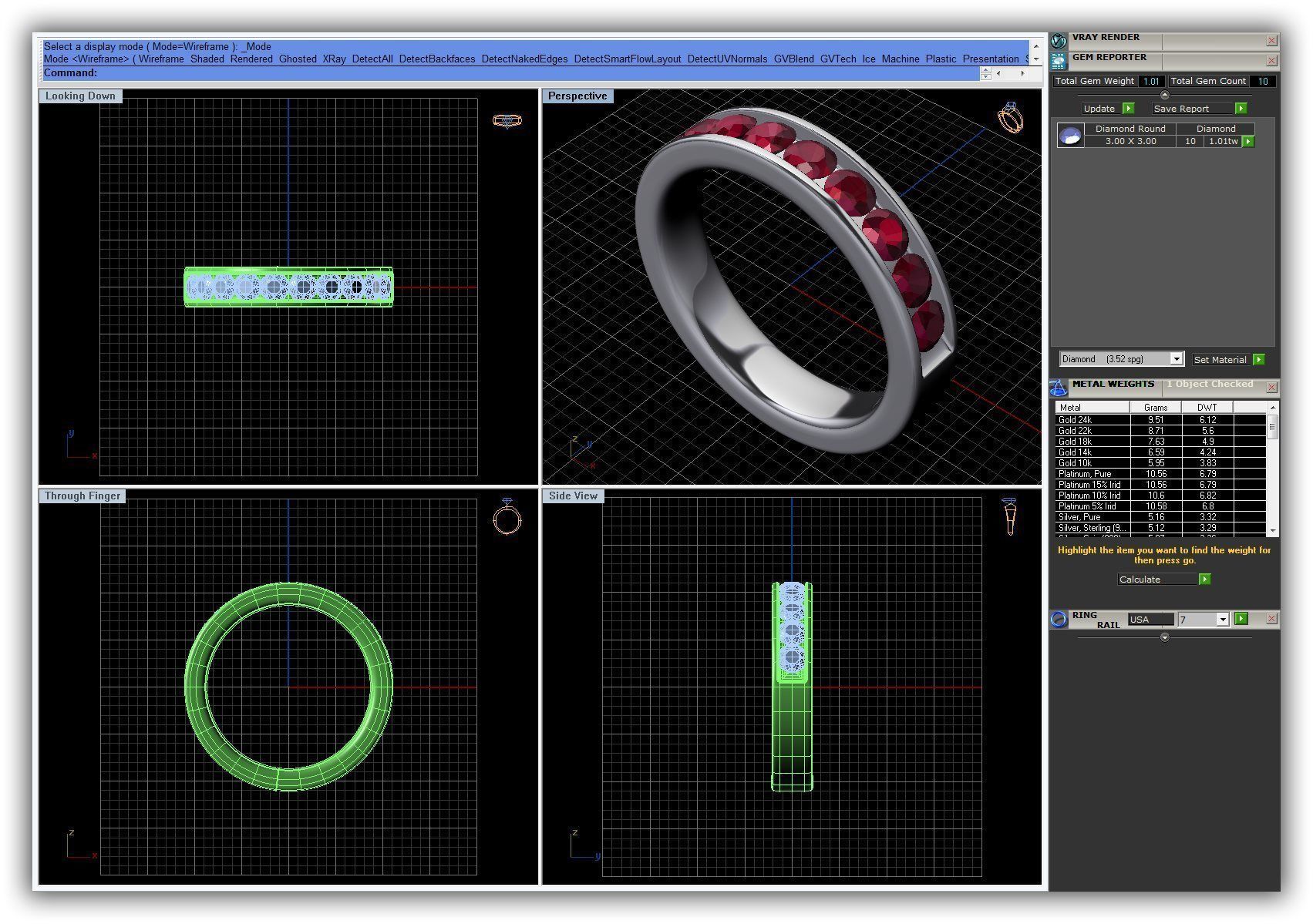The width and height of the screenshot is (1313, 924).
Task: Click the Save Report button
Action: (1192, 109)
